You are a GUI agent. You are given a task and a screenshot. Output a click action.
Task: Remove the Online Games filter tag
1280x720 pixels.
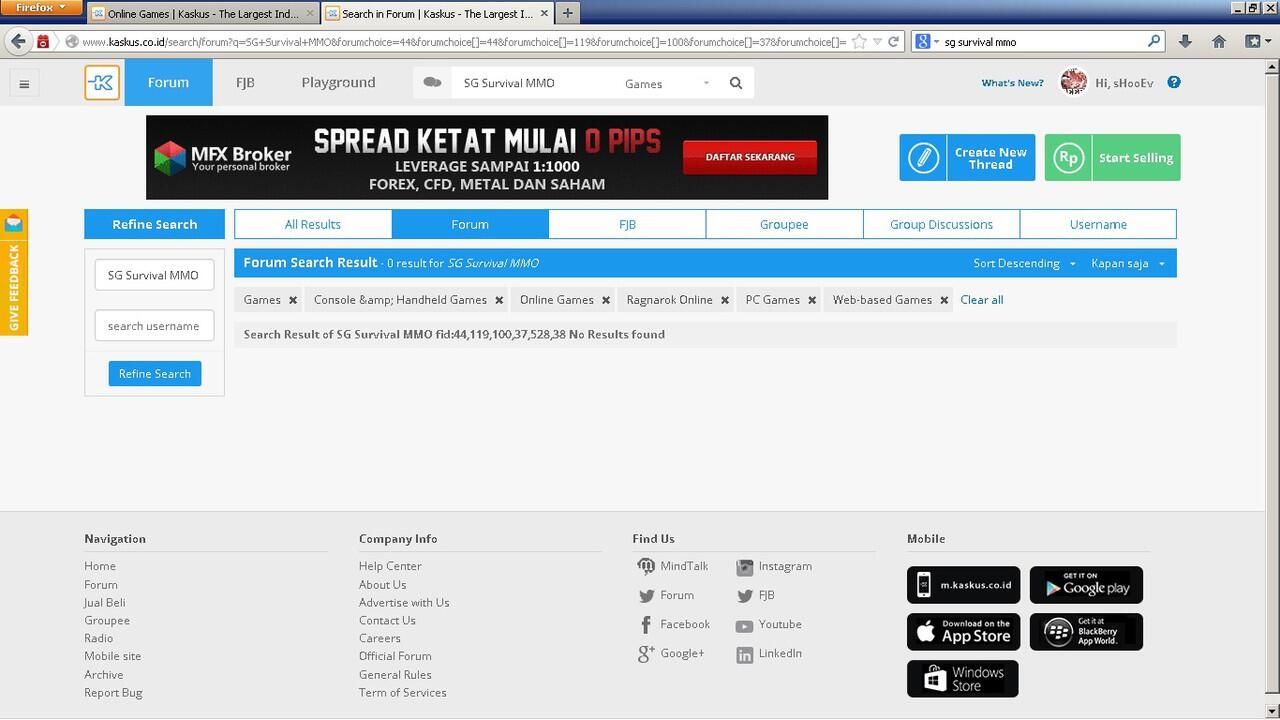point(606,300)
